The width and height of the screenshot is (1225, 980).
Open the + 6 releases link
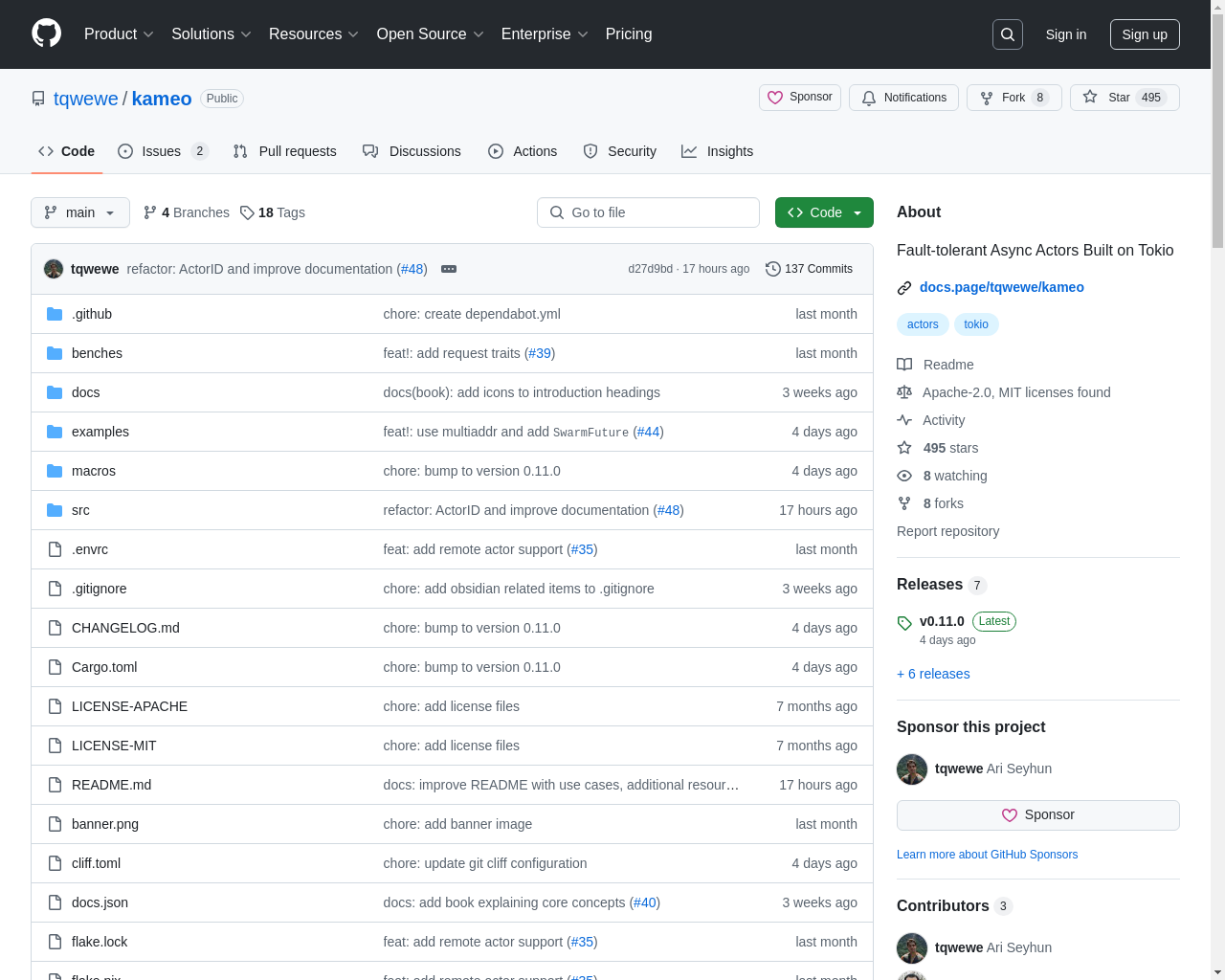(x=933, y=674)
